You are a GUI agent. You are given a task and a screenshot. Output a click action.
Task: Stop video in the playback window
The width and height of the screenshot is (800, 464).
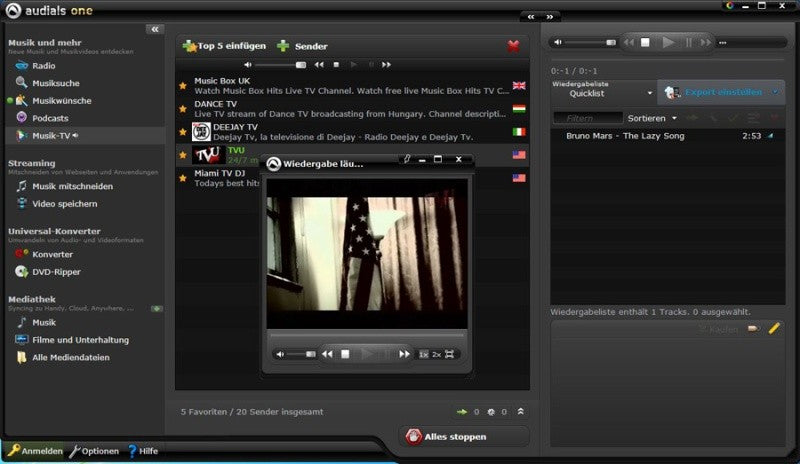click(x=345, y=354)
